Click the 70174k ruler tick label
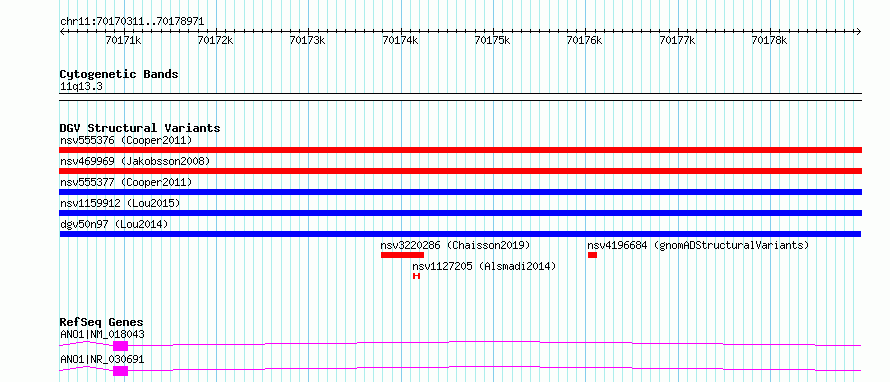The height and width of the screenshot is (382, 890). point(400,40)
